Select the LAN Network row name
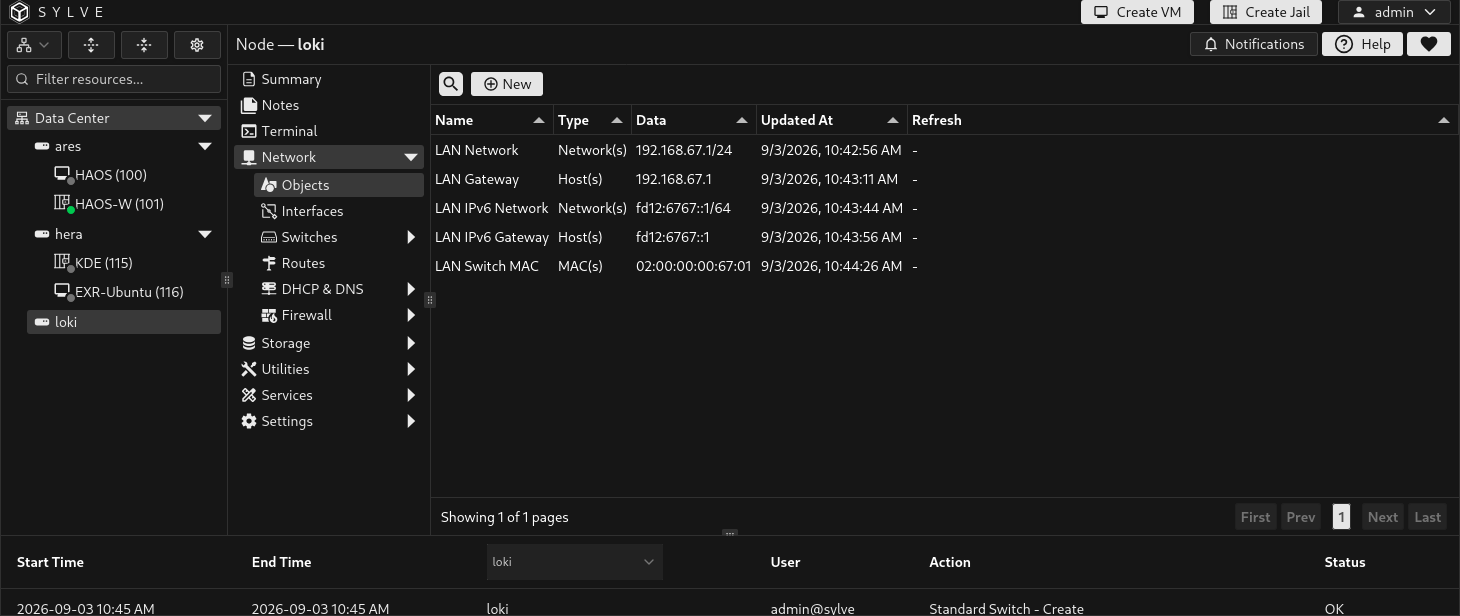Image resolution: width=1460 pixels, height=616 pixels. 476,150
